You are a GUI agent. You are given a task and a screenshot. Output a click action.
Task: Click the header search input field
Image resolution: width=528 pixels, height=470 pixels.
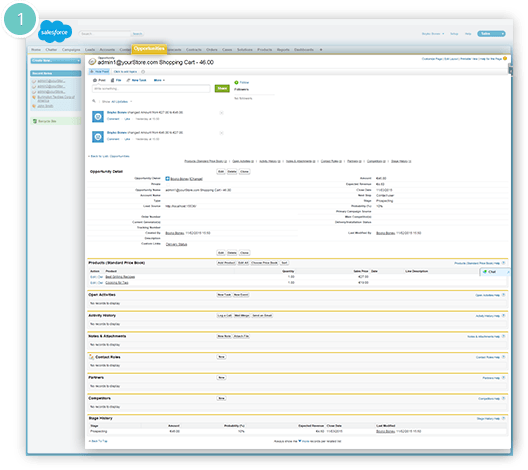pyautogui.click(x=105, y=34)
